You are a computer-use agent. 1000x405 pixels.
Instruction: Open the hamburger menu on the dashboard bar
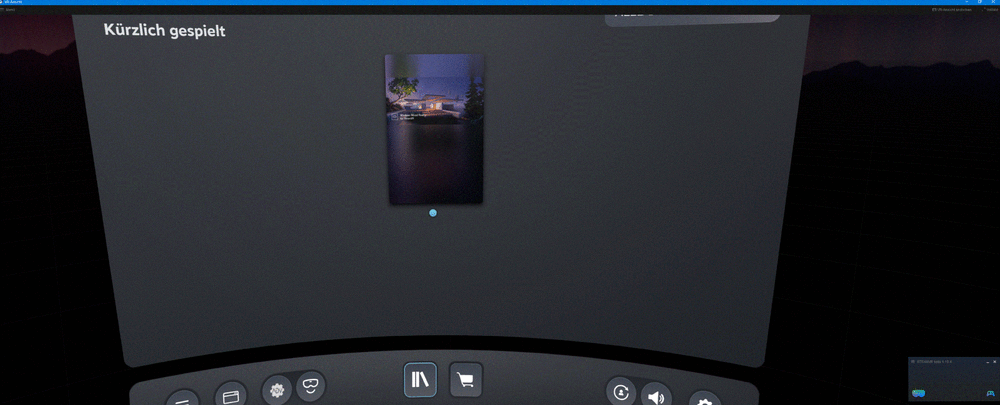coord(182,399)
